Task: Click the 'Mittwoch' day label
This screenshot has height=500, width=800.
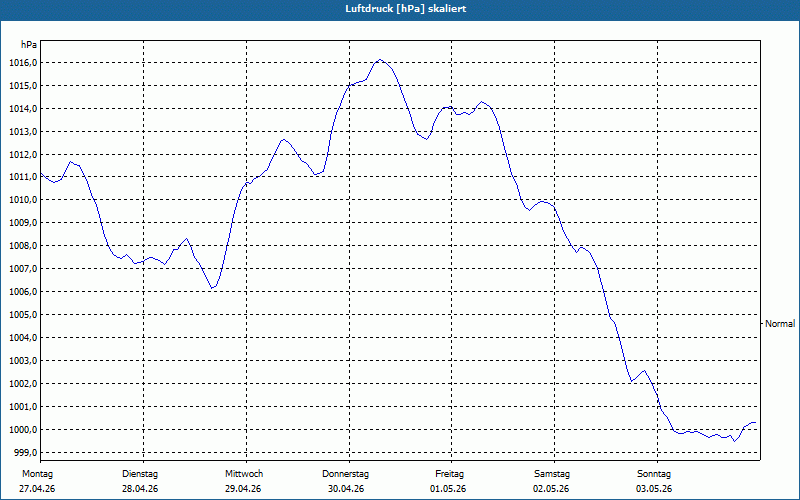Action: point(244,474)
